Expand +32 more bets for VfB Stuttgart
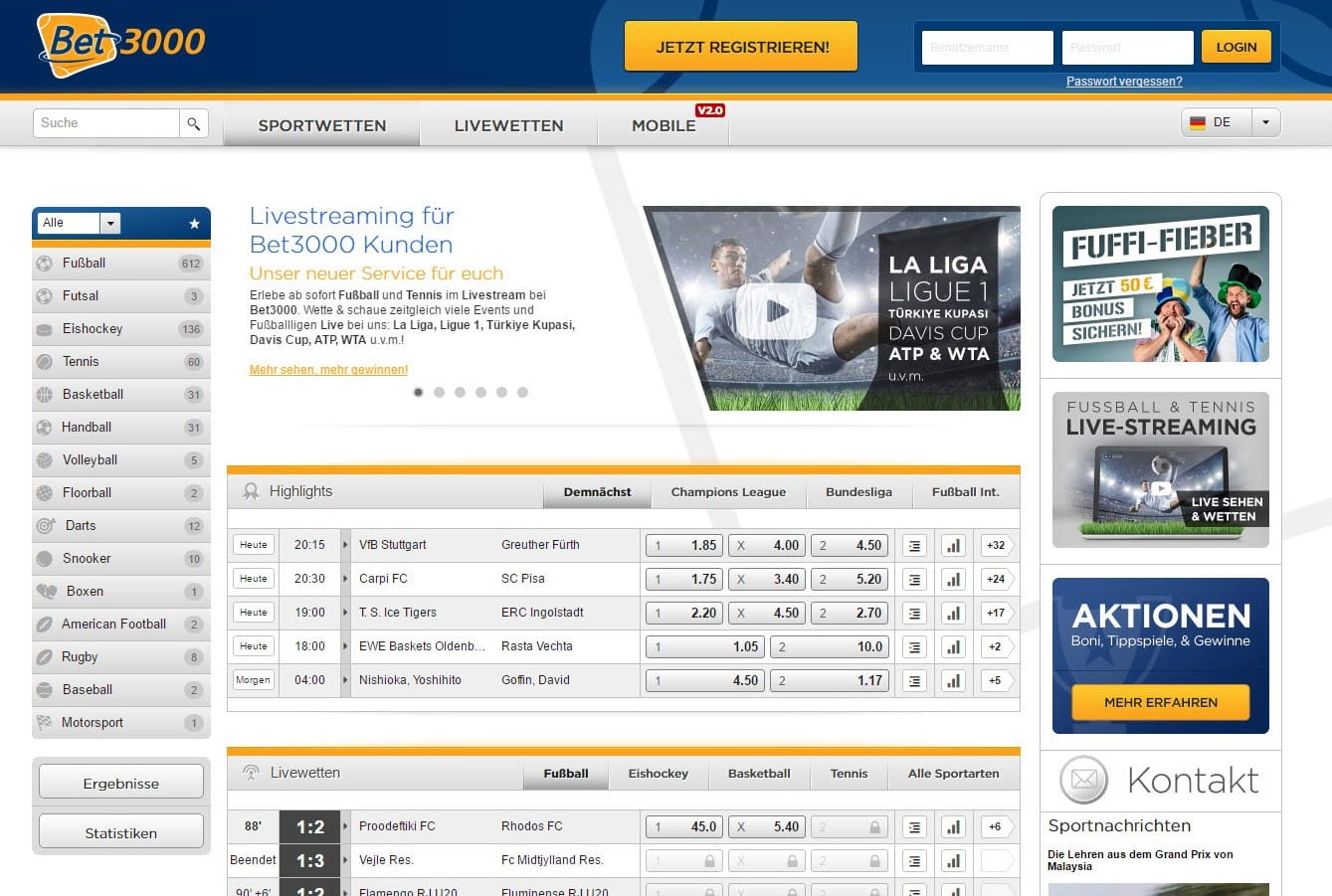The height and width of the screenshot is (896, 1332). click(x=997, y=545)
